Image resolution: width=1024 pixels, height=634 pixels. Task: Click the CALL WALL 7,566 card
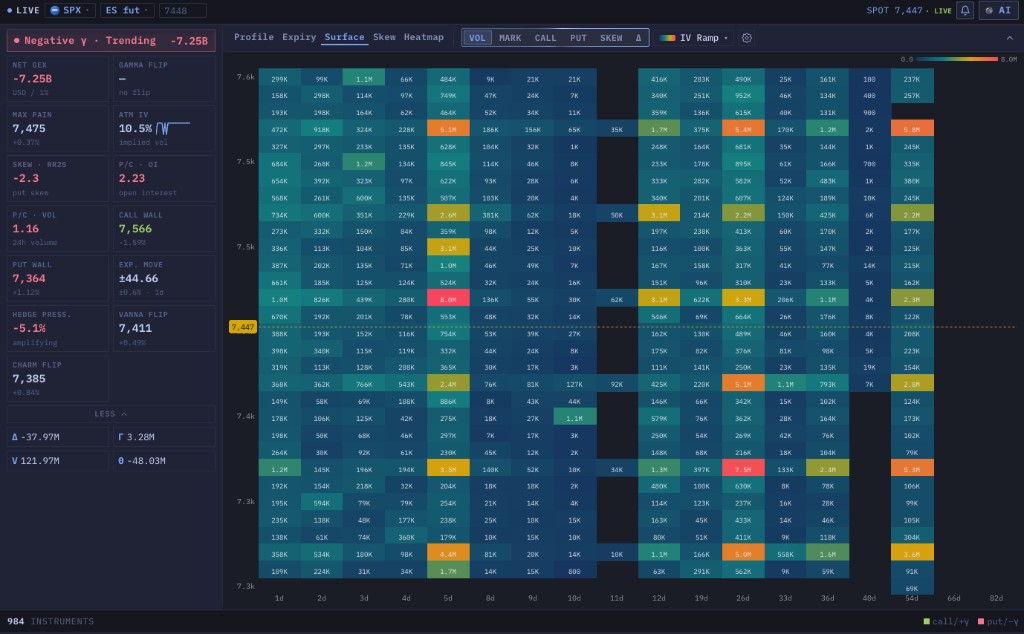click(x=165, y=228)
